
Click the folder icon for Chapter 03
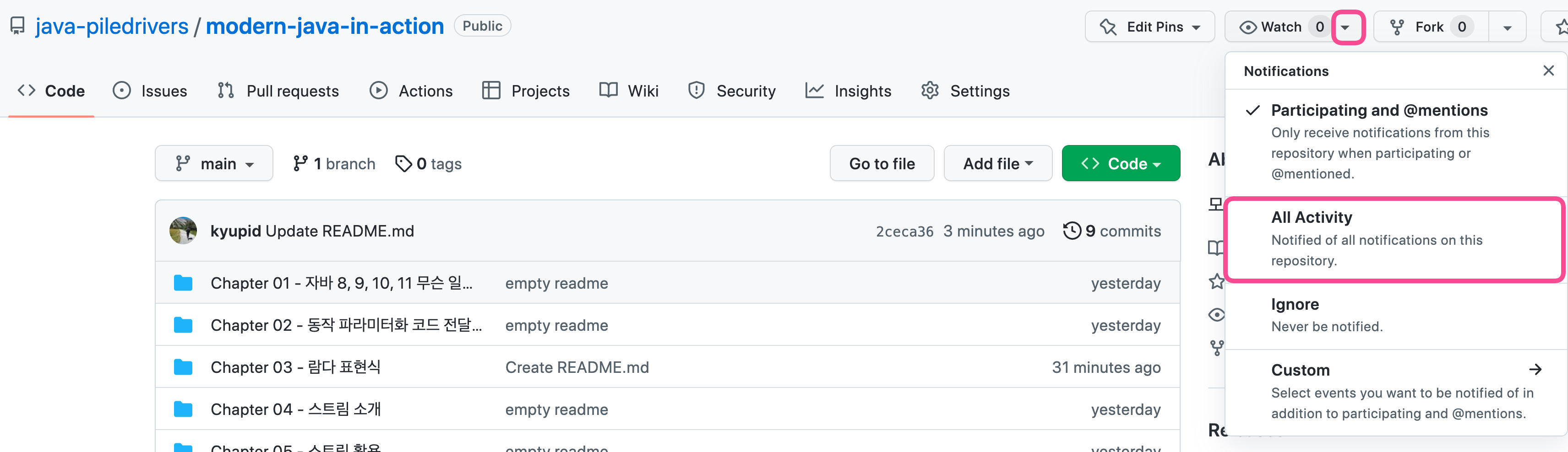tap(183, 367)
